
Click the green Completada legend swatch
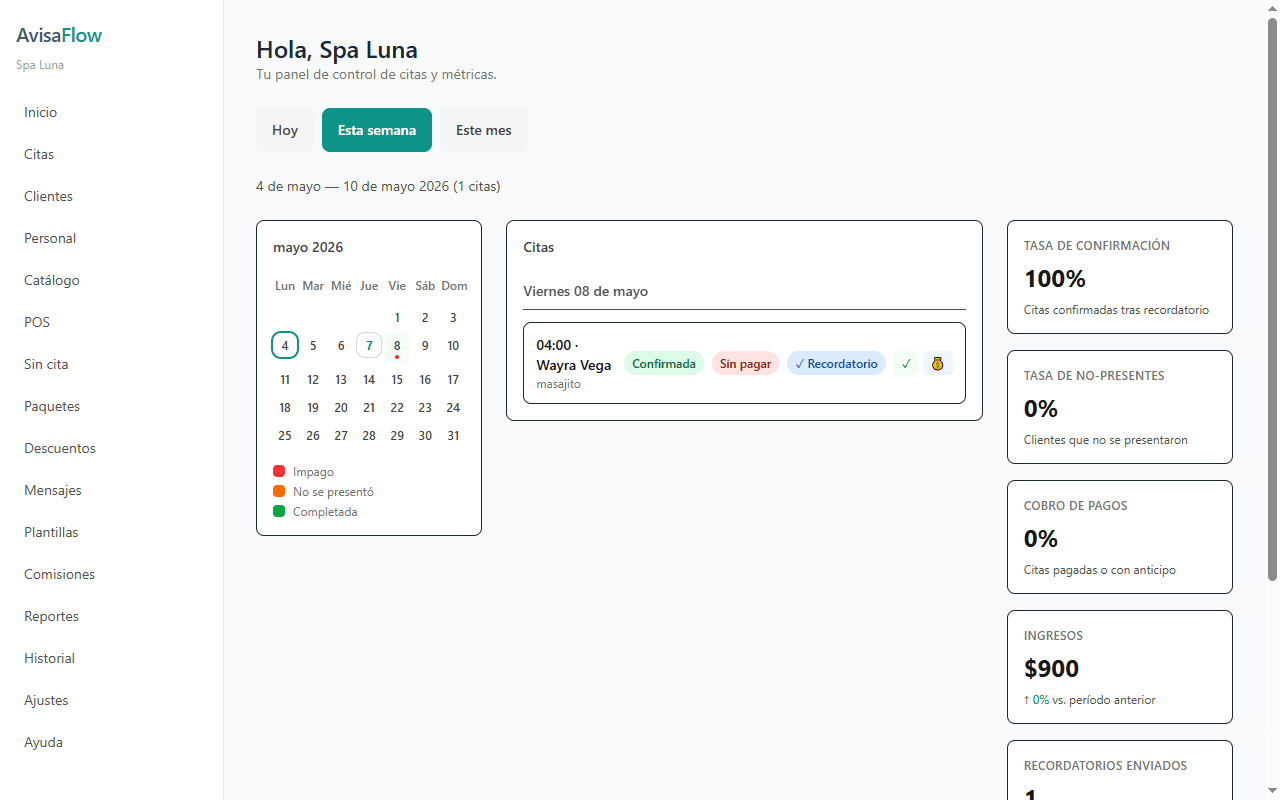tap(279, 511)
